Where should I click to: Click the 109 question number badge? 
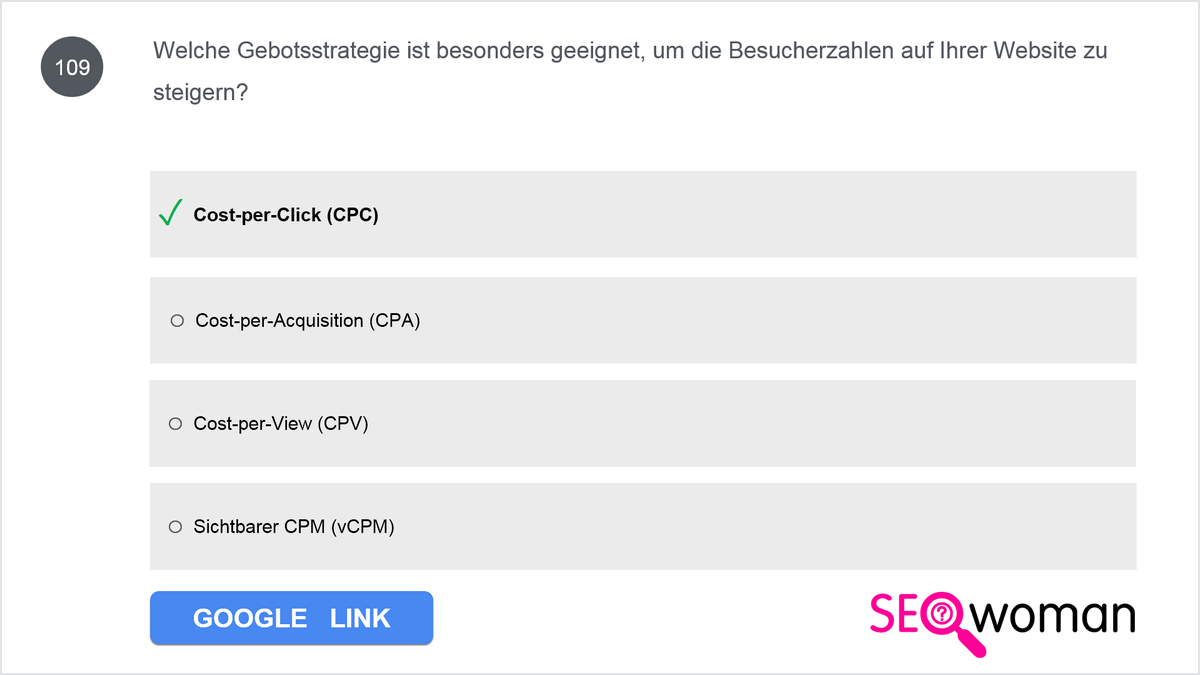[x=71, y=67]
